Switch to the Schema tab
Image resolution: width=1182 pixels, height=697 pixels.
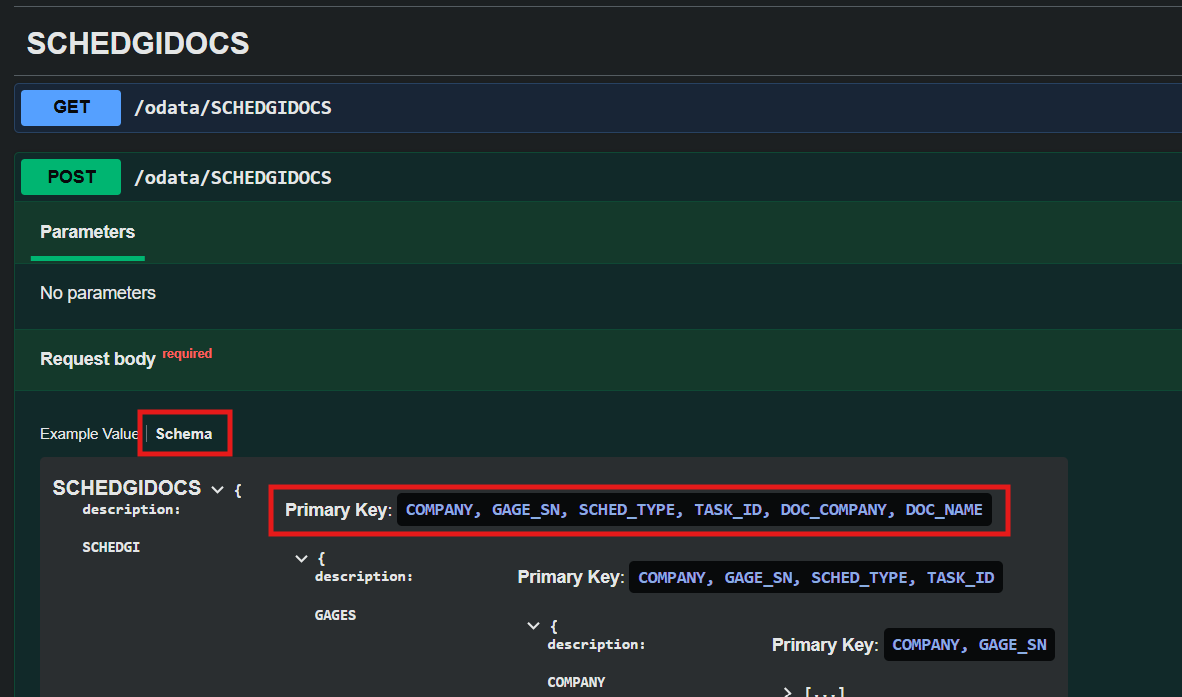coord(184,434)
